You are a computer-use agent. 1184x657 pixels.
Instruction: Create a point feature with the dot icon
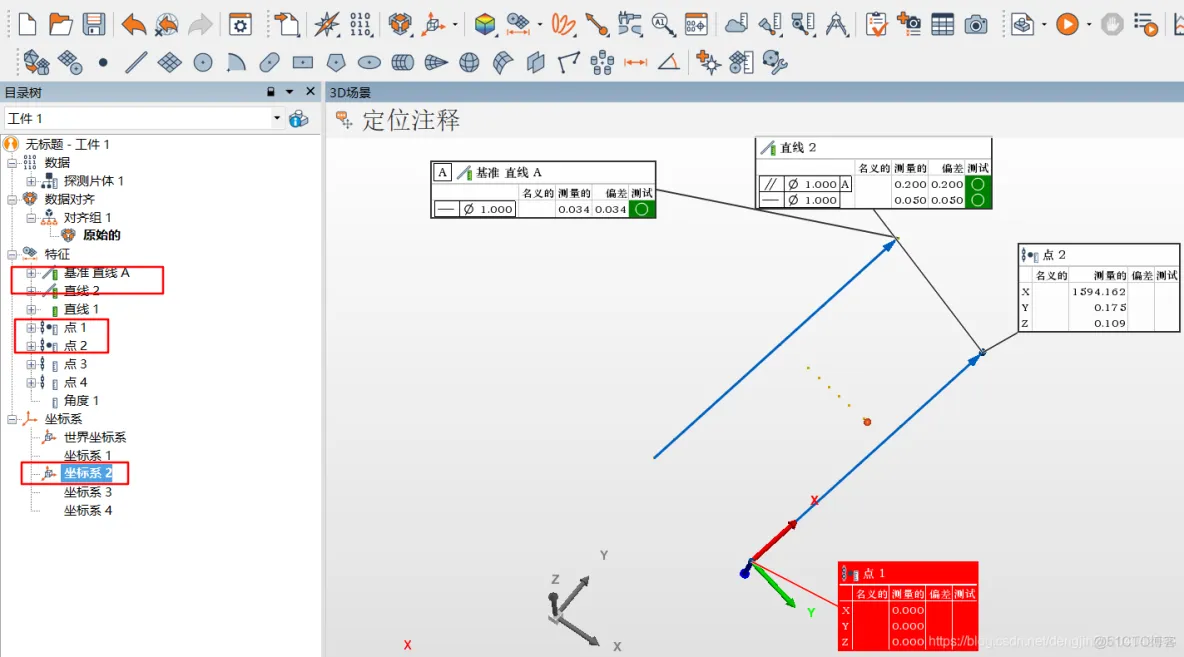[103, 62]
